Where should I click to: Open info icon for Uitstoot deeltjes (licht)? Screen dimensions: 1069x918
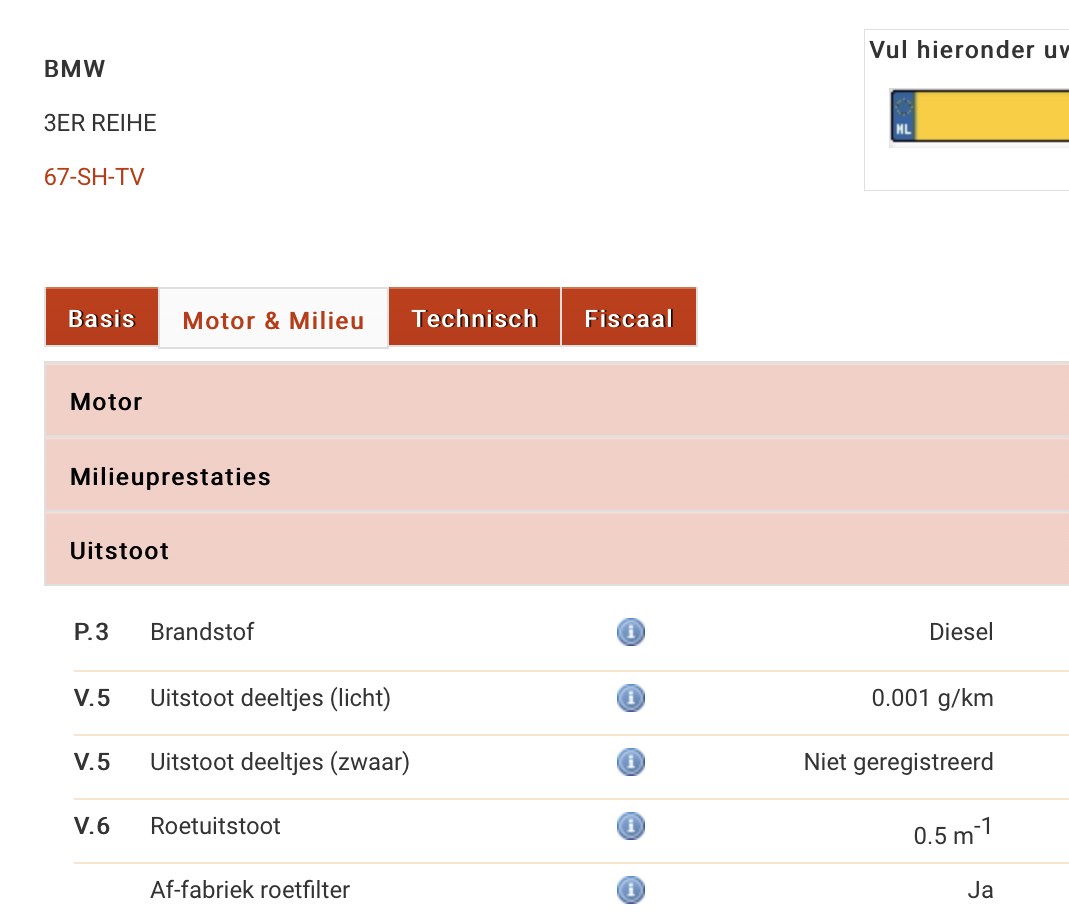(631, 698)
